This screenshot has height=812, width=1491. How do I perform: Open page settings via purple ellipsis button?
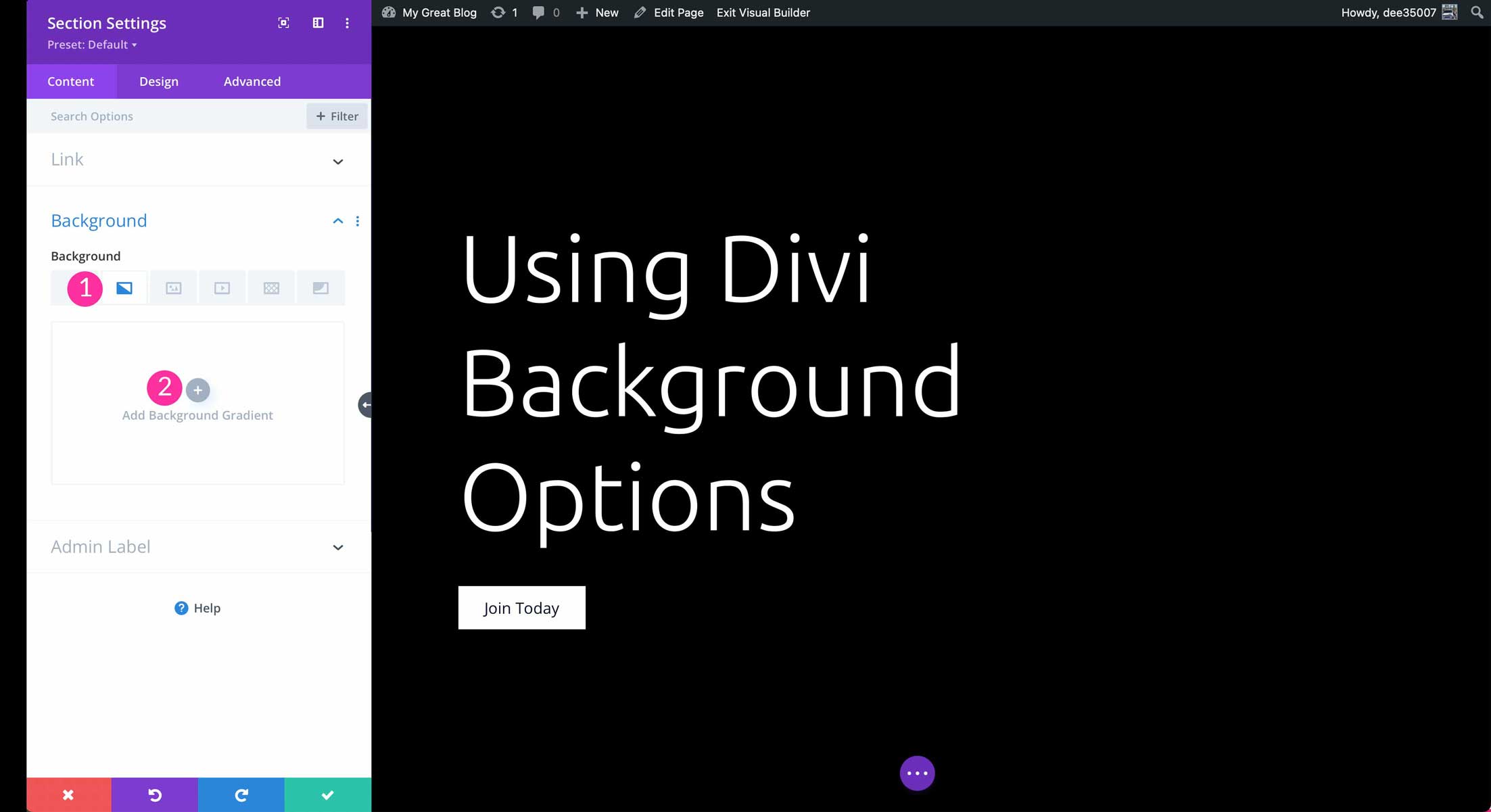917,773
